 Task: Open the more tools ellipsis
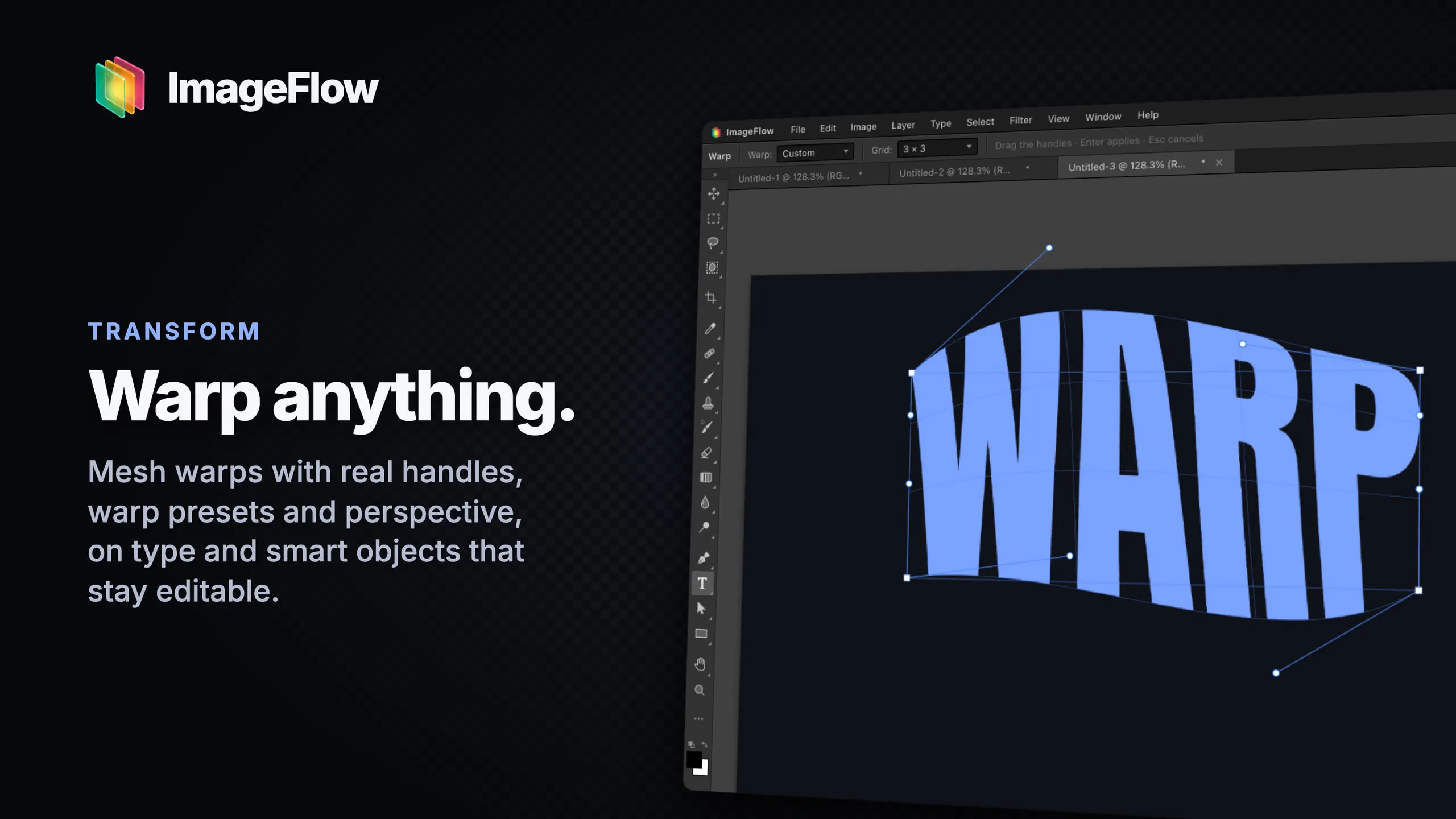tap(699, 719)
